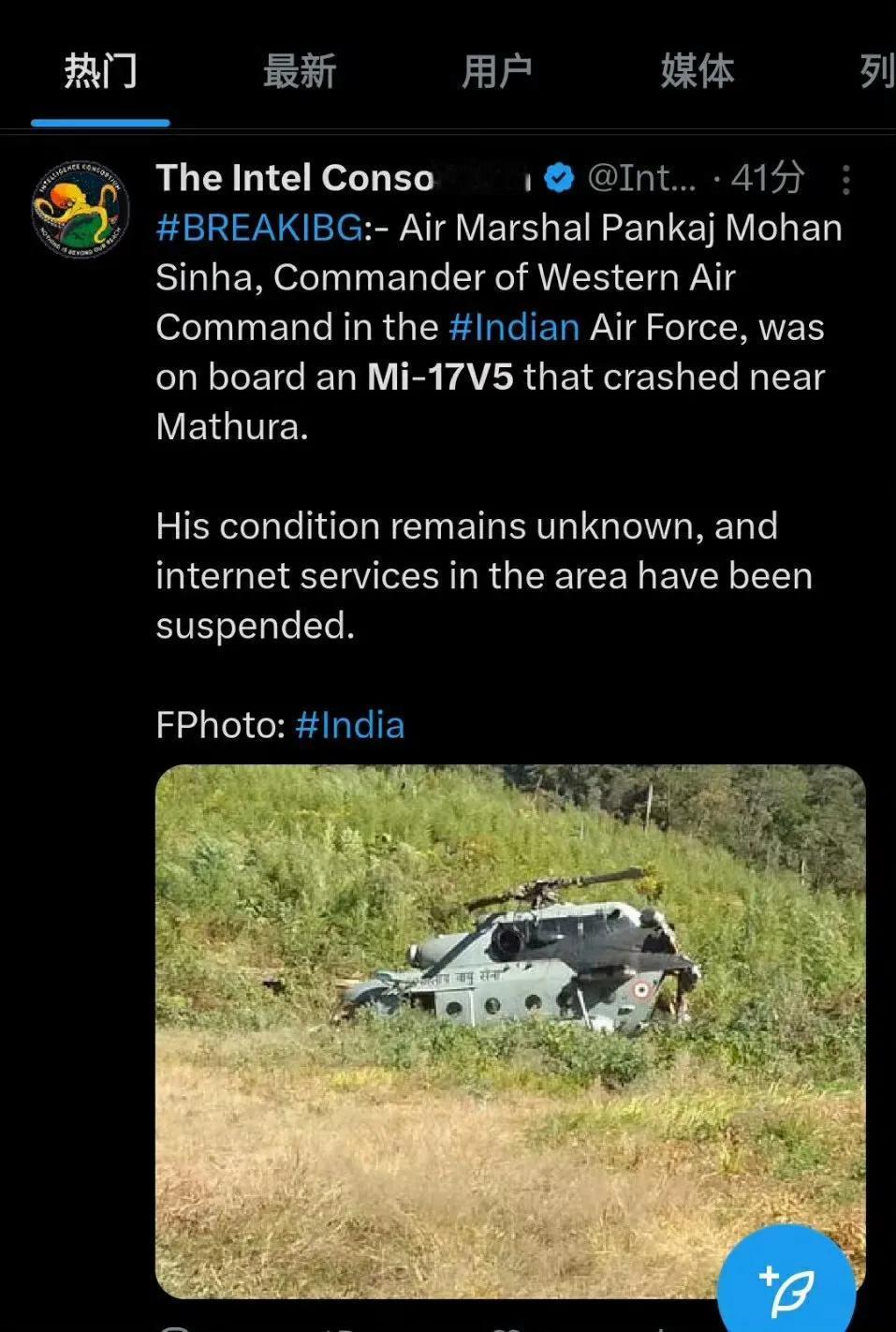Tap the roundel on the helicopter fuselage

pos(641,988)
